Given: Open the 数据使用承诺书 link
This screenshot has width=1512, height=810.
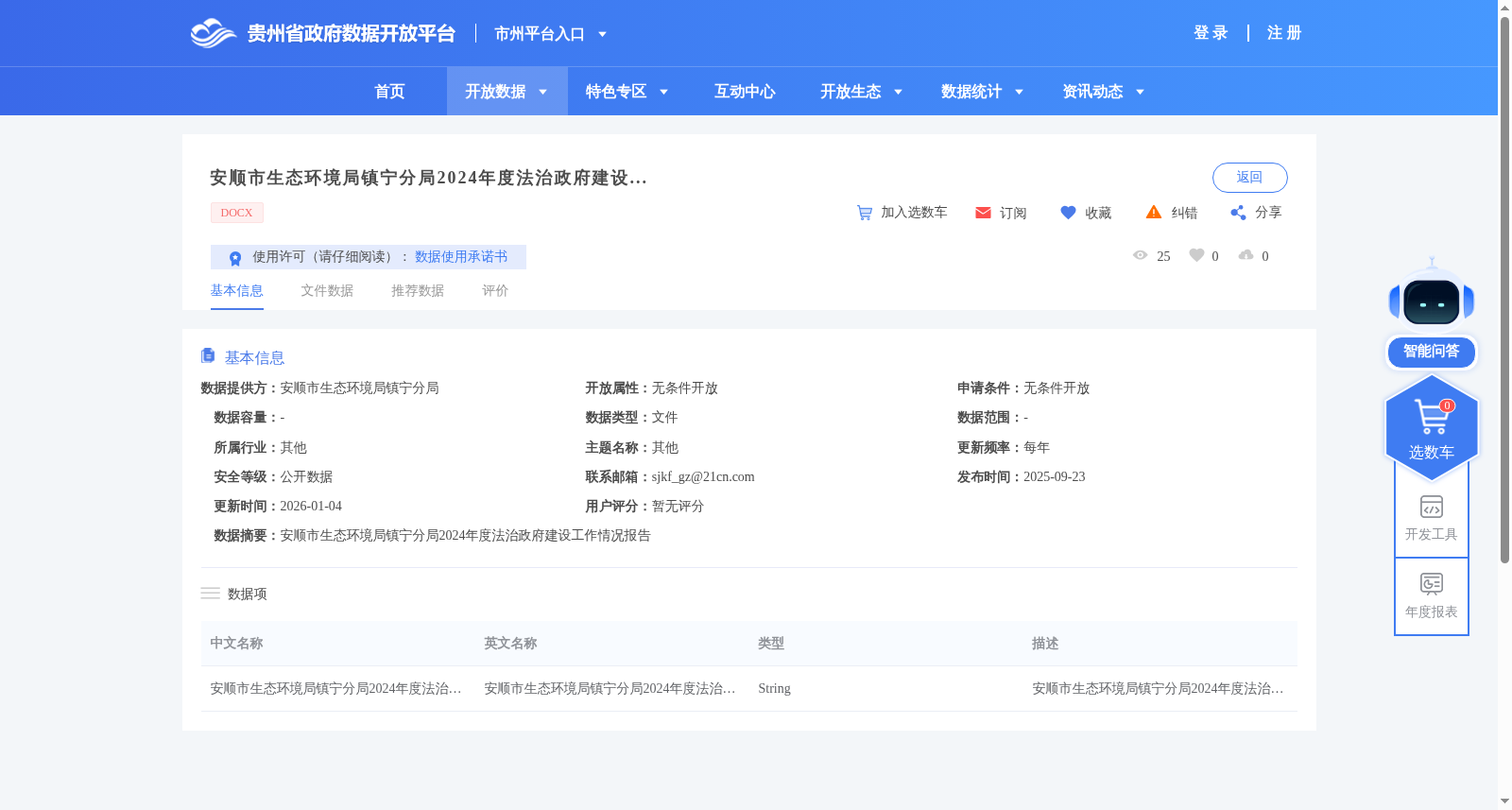Looking at the screenshot, I should click(461, 257).
